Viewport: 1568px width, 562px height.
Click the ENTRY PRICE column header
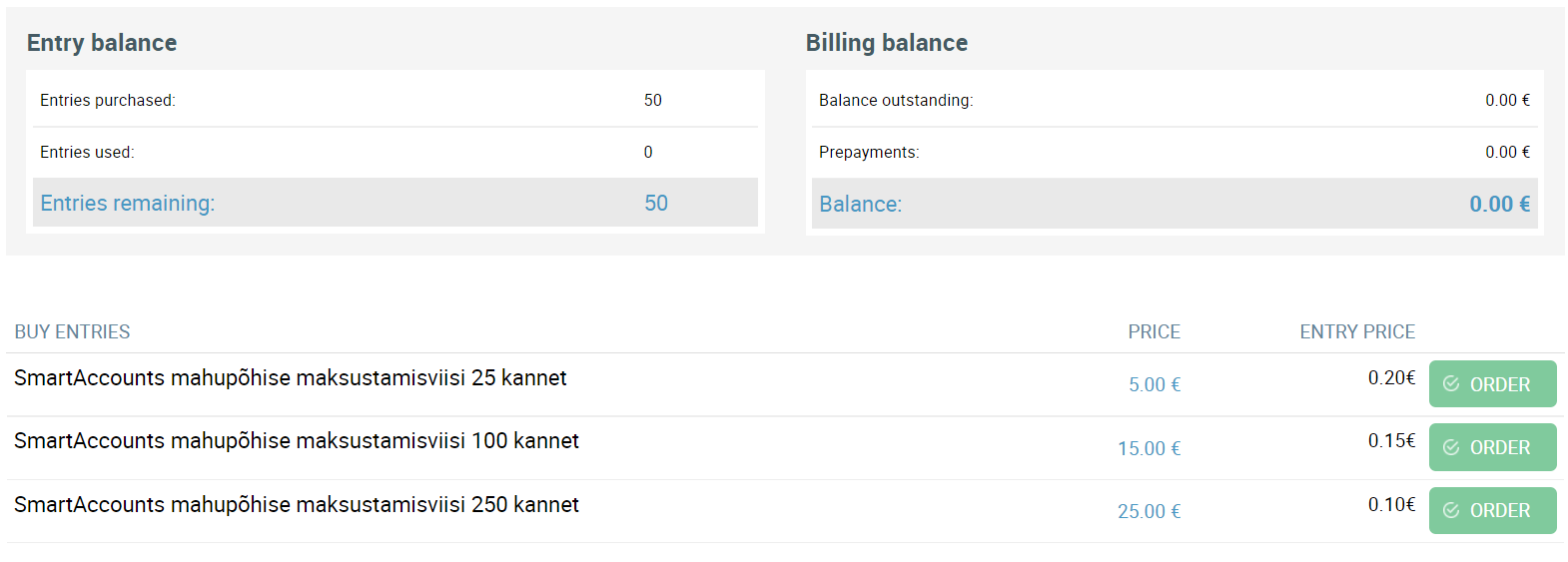pyautogui.click(x=1357, y=331)
